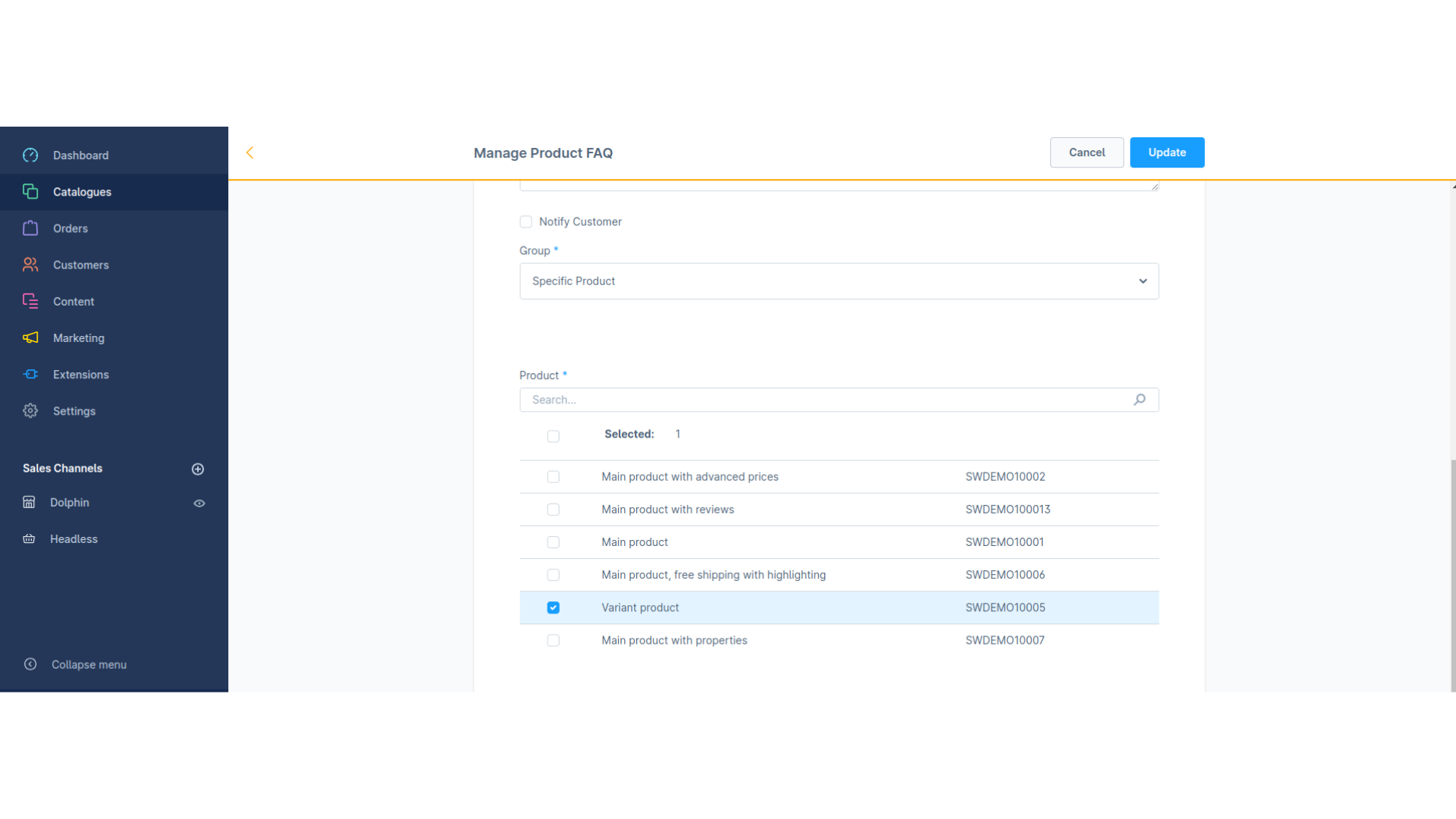The width and height of the screenshot is (1456, 819).
Task: Click the Marketing icon in sidebar
Action: pos(30,338)
